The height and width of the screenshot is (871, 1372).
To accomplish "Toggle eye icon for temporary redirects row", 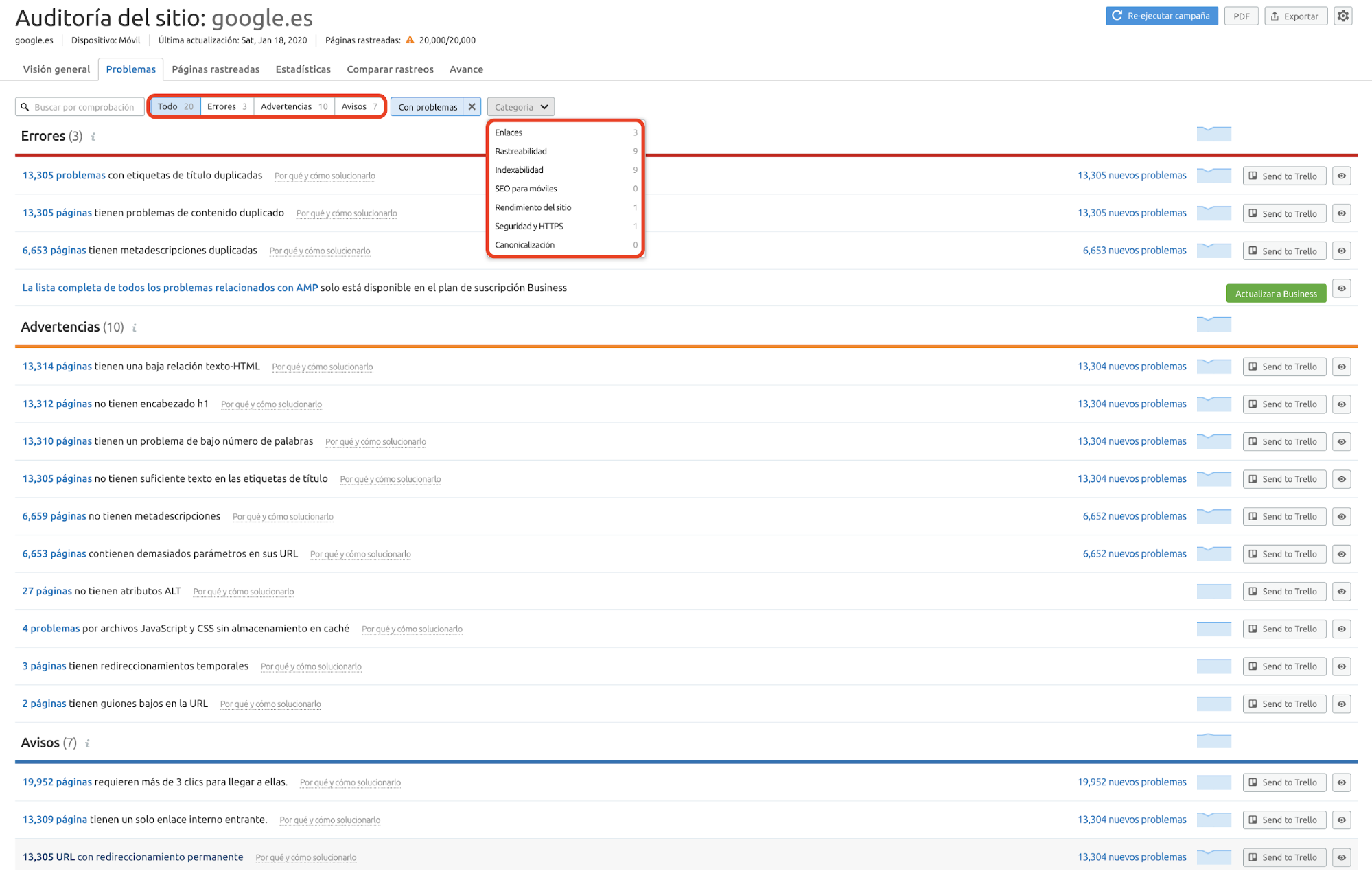I will 1341,666.
